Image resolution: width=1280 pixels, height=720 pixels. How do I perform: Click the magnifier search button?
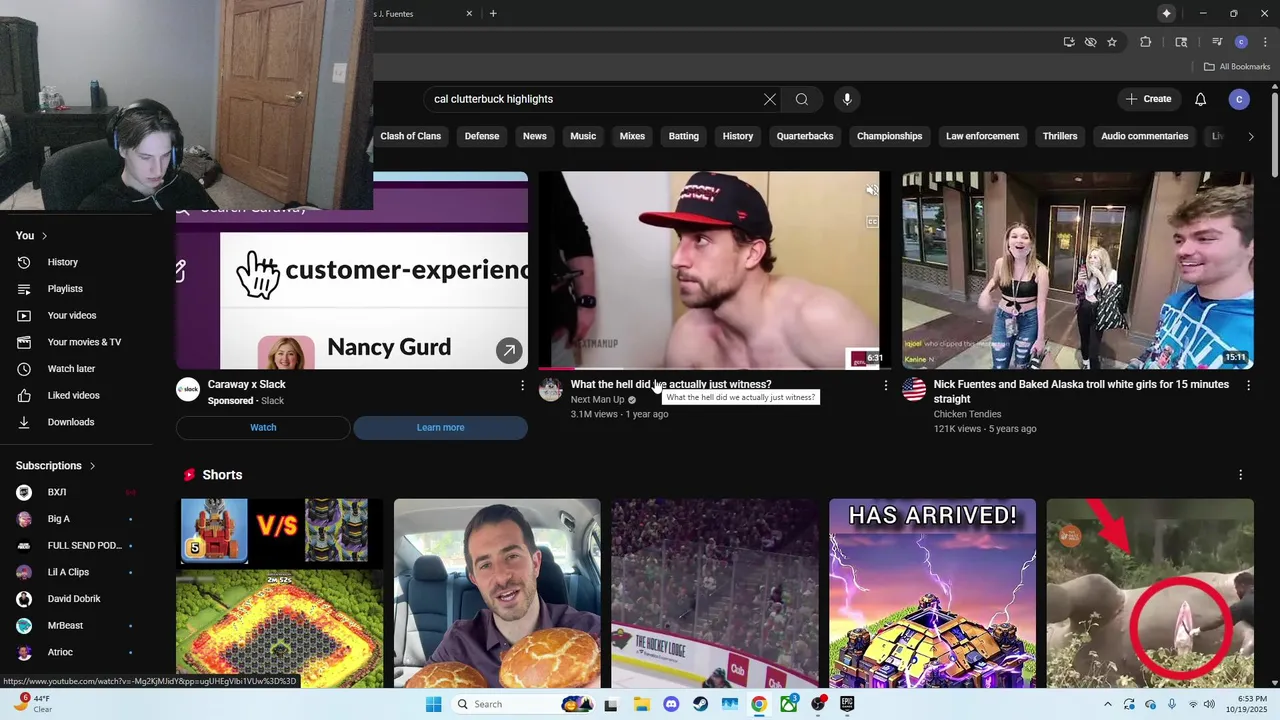click(802, 99)
